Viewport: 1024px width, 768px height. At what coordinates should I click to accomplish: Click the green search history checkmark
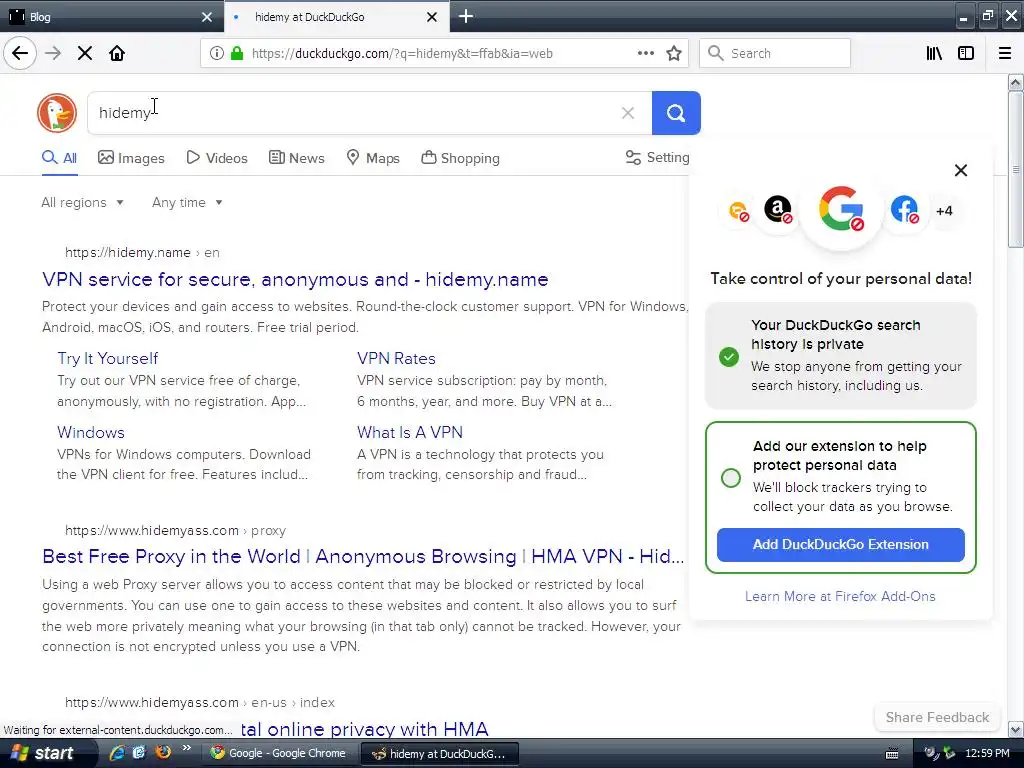click(x=729, y=357)
